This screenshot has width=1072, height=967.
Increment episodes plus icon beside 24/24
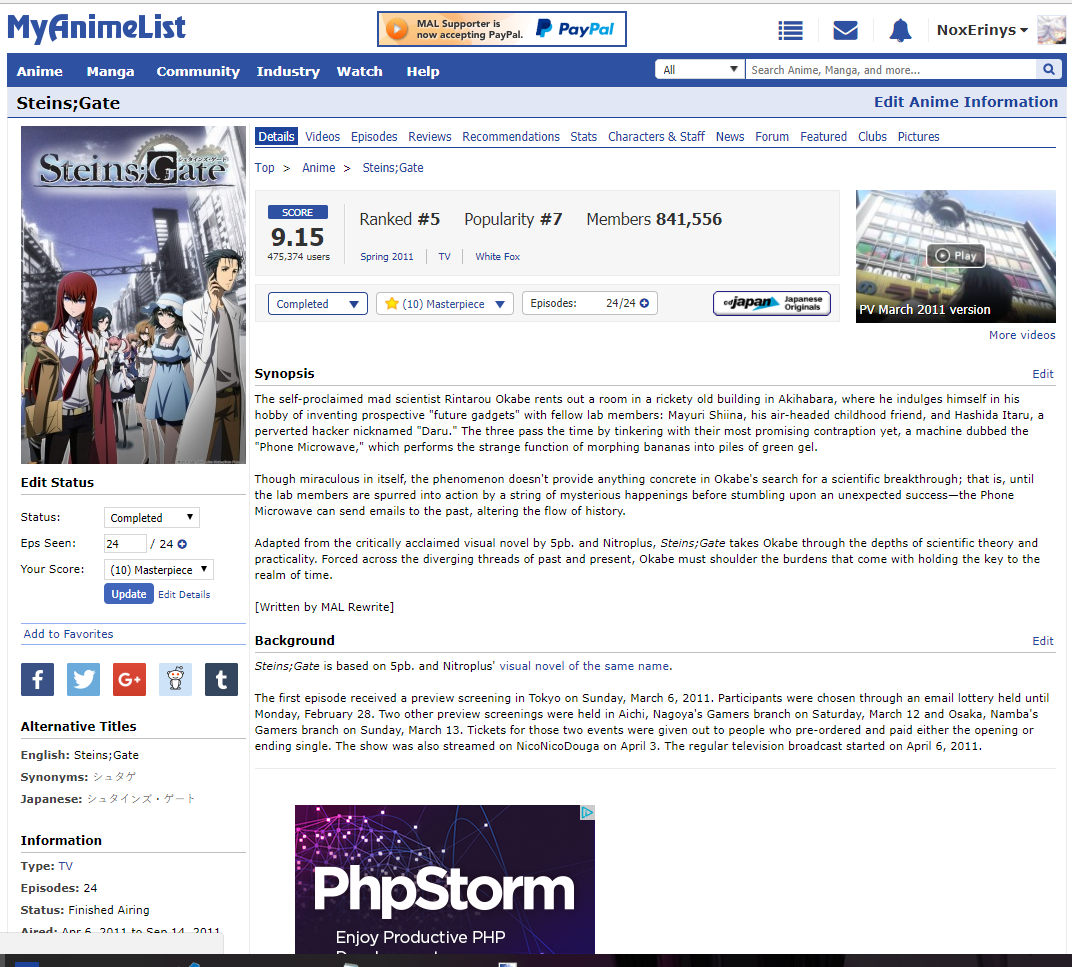tap(644, 303)
